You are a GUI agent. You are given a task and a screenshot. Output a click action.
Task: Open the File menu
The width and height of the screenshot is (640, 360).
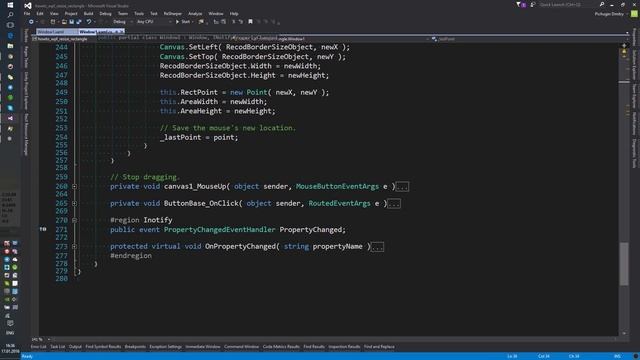(27, 13)
